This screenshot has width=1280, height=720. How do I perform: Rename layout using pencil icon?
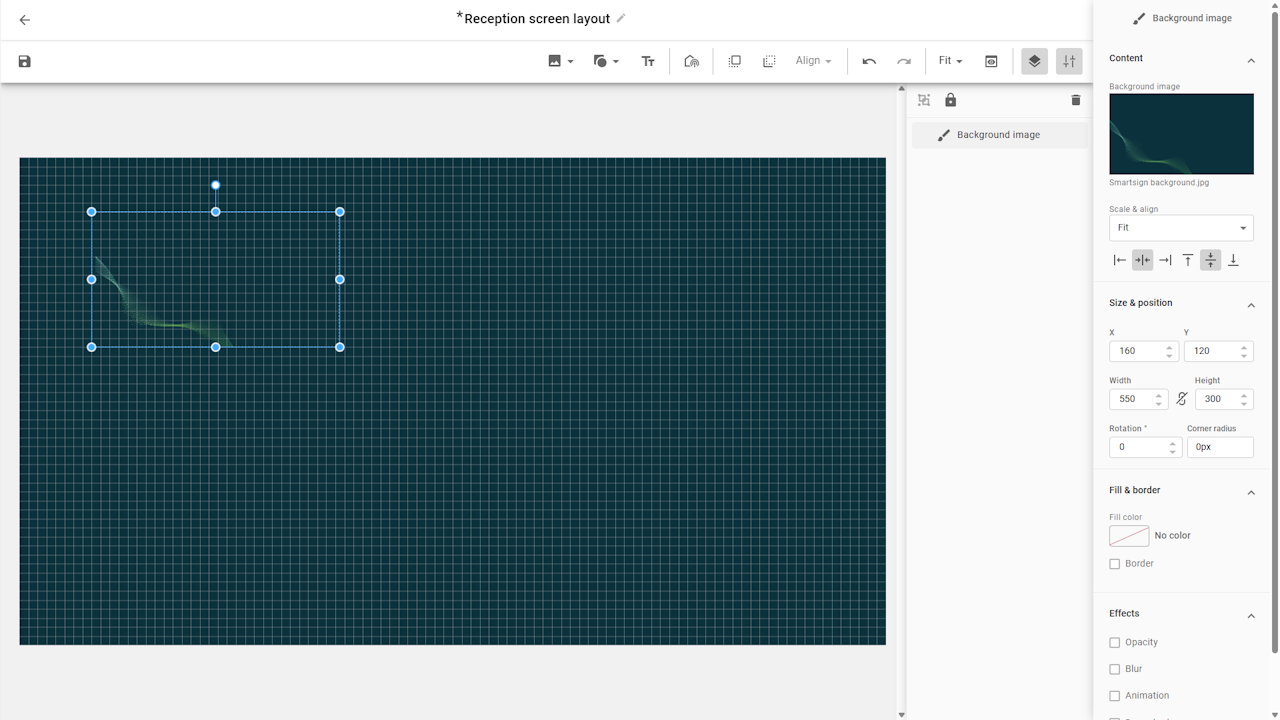coord(621,18)
